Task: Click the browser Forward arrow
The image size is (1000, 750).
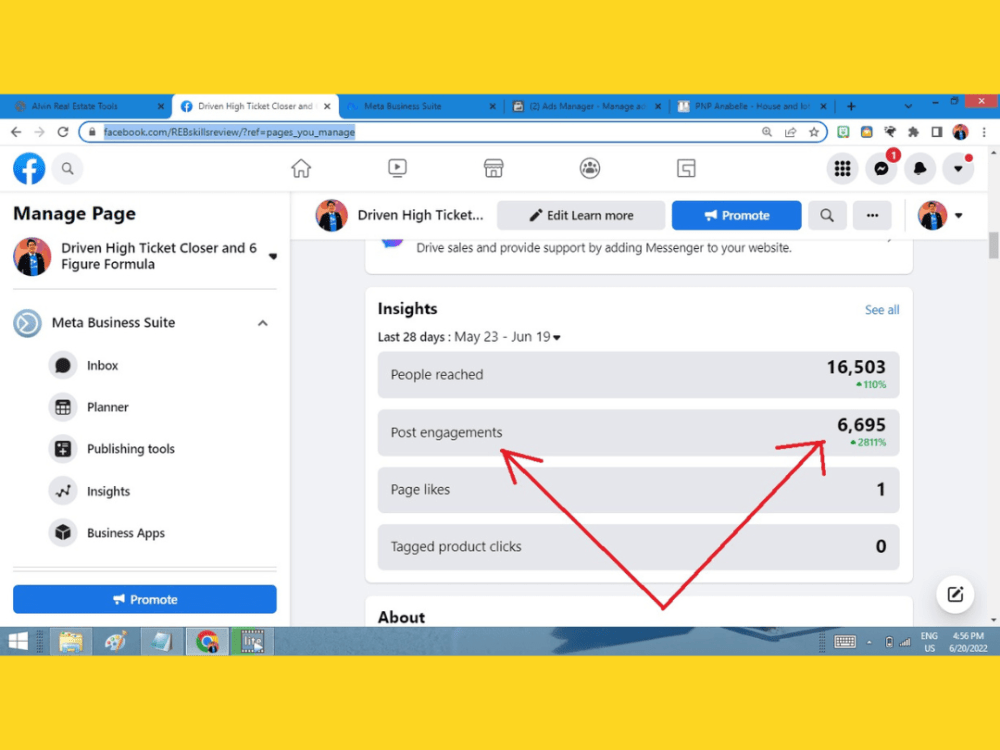Action: 40,132
